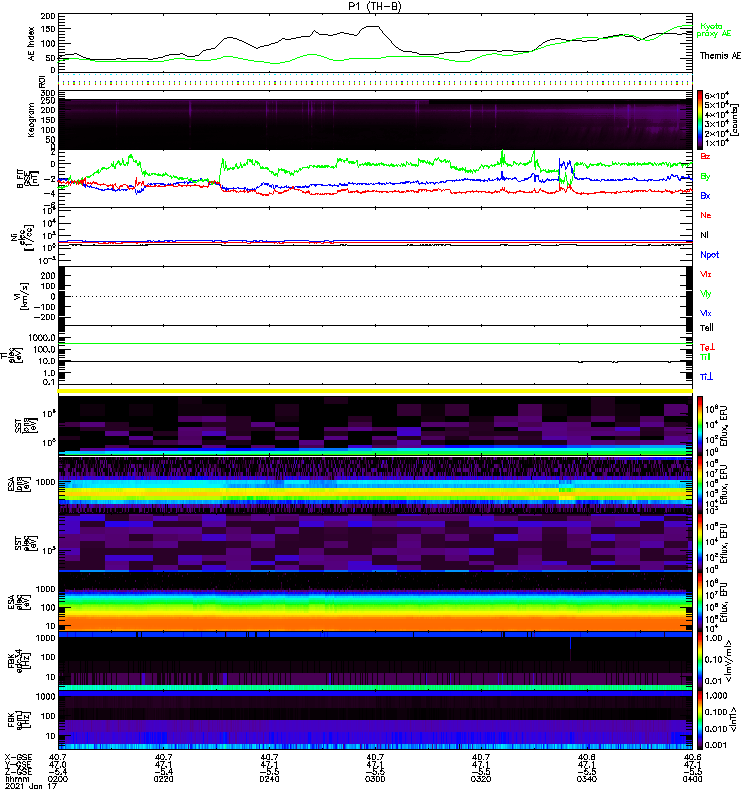750x800 pixels.
Task: Select the red "Te⊥" legend label
Action: pos(707,347)
